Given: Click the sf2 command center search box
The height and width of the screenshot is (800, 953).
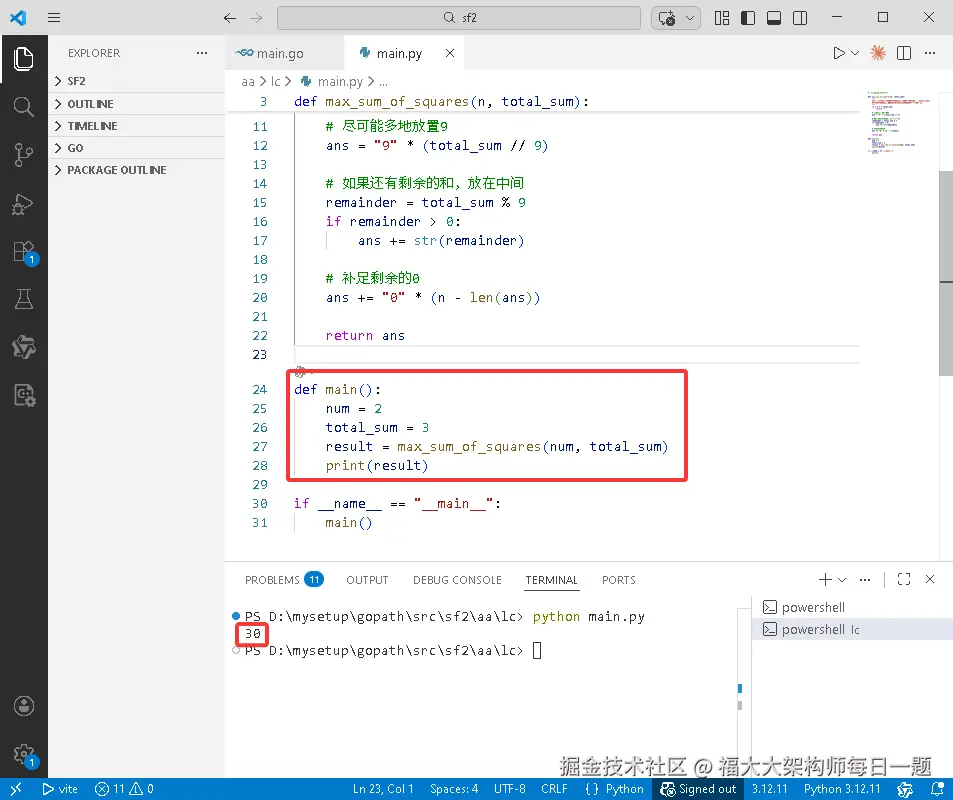Looking at the screenshot, I should [459, 18].
